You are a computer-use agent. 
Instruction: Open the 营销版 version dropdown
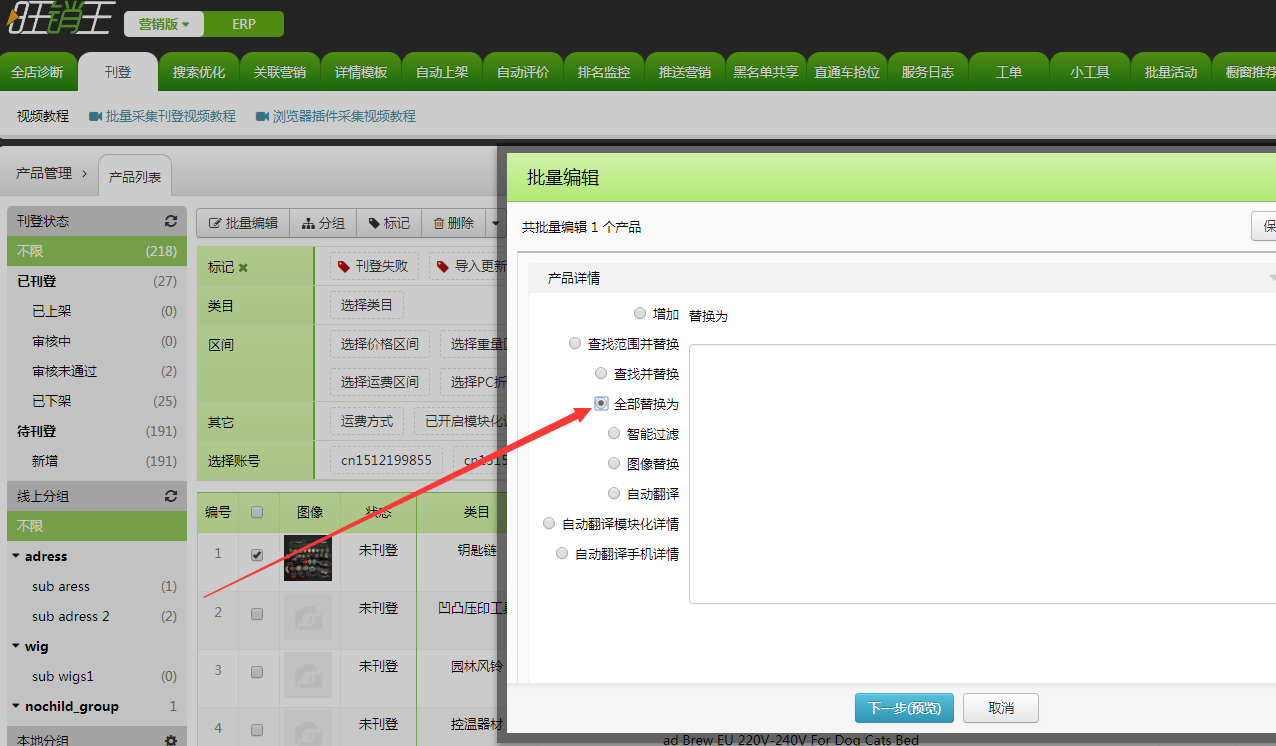coord(164,24)
